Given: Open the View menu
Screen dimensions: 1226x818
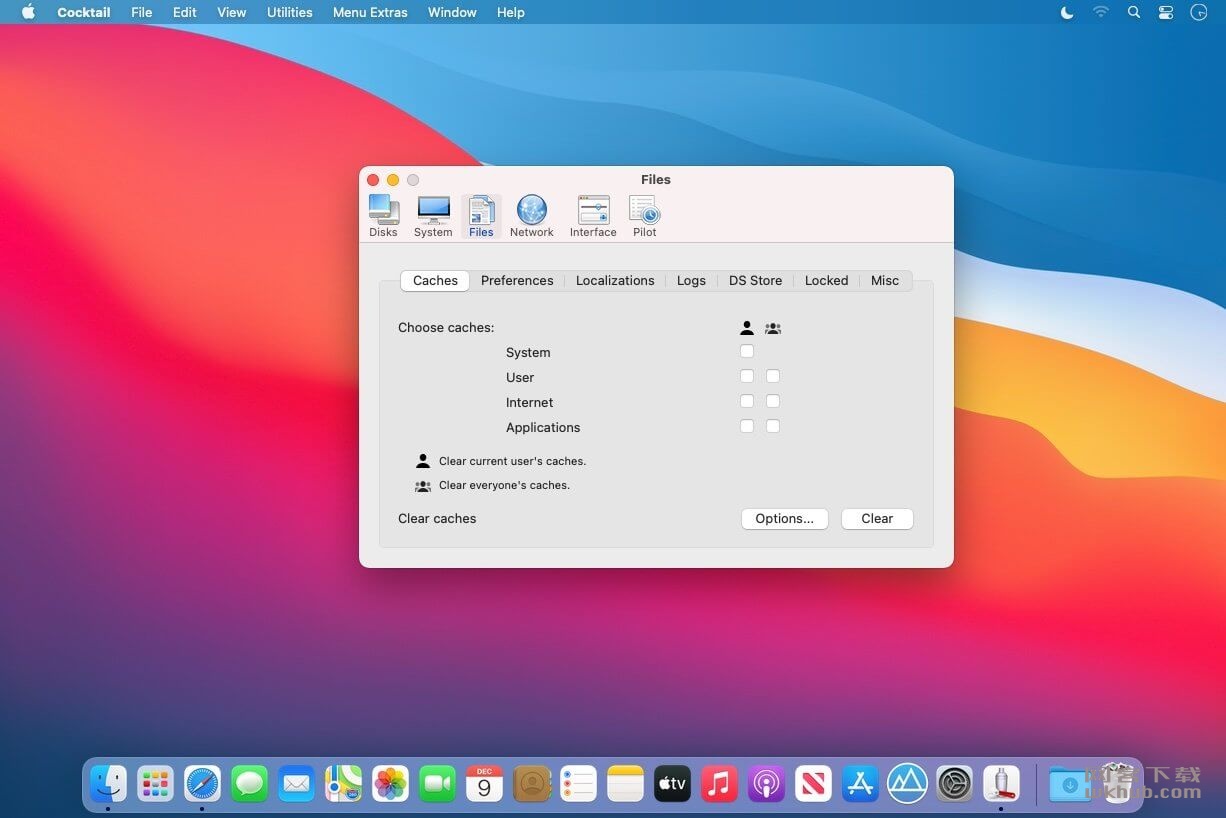Looking at the screenshot, I should pos(232,12).
